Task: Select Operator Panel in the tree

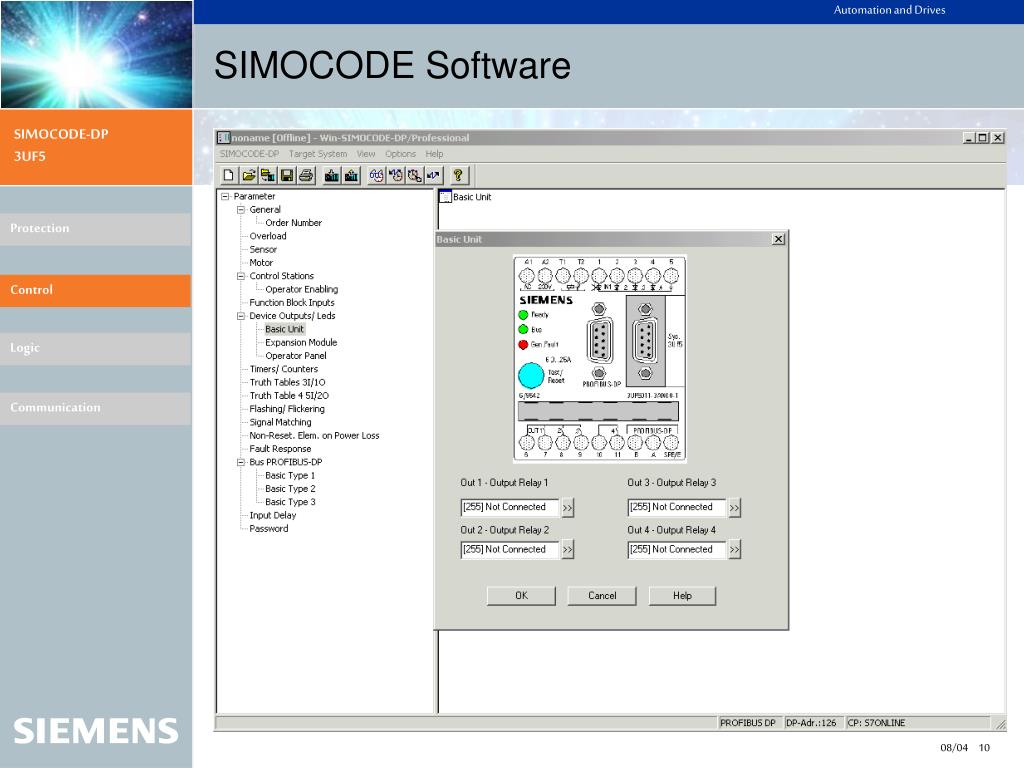Action: [x=296, y=356]
